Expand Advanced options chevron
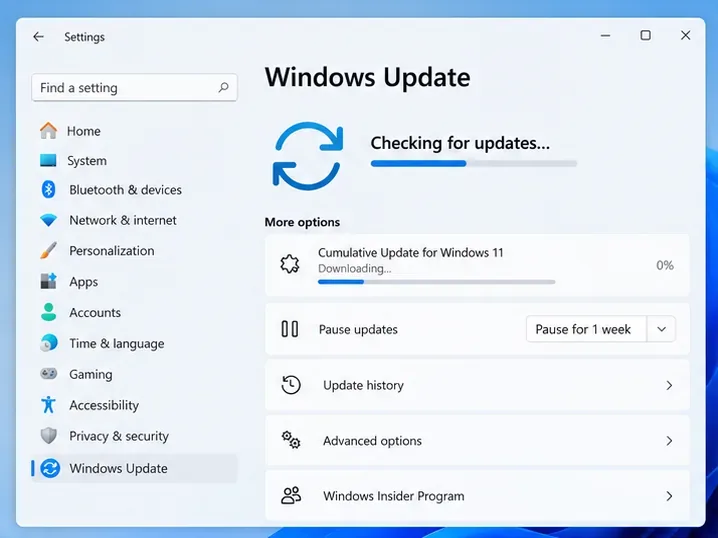Screen dimensions: 718x538 [669, 441]
